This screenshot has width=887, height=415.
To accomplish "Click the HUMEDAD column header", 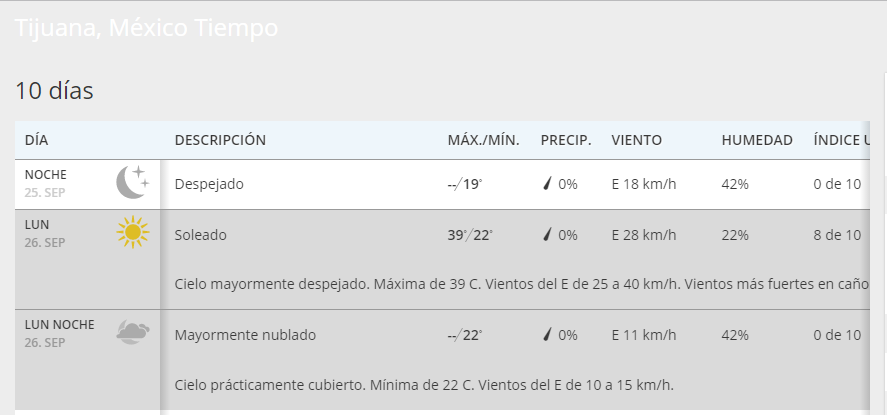I will tap(757, 140).
